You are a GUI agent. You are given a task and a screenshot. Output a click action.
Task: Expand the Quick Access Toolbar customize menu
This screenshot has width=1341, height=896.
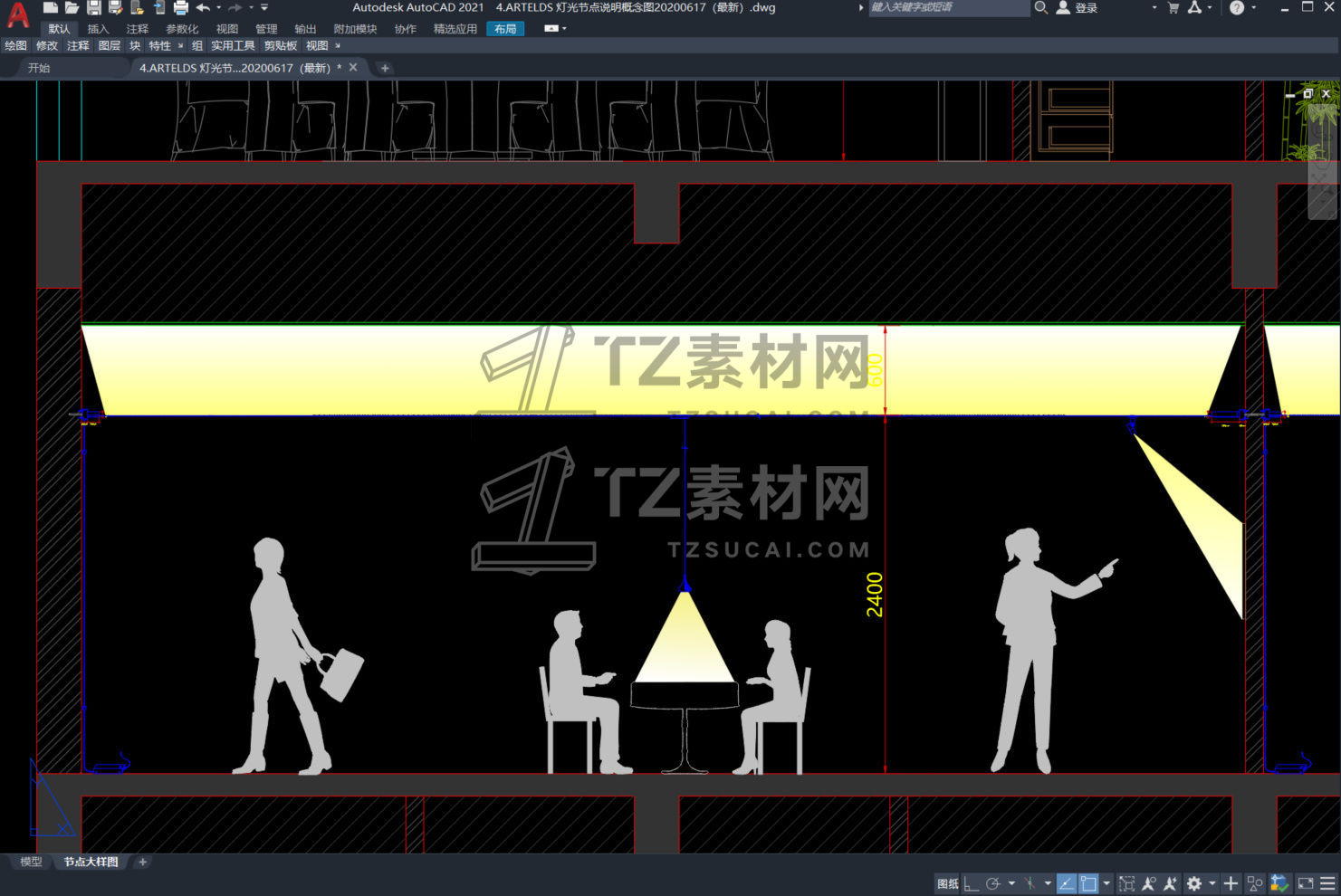point(264,8)
